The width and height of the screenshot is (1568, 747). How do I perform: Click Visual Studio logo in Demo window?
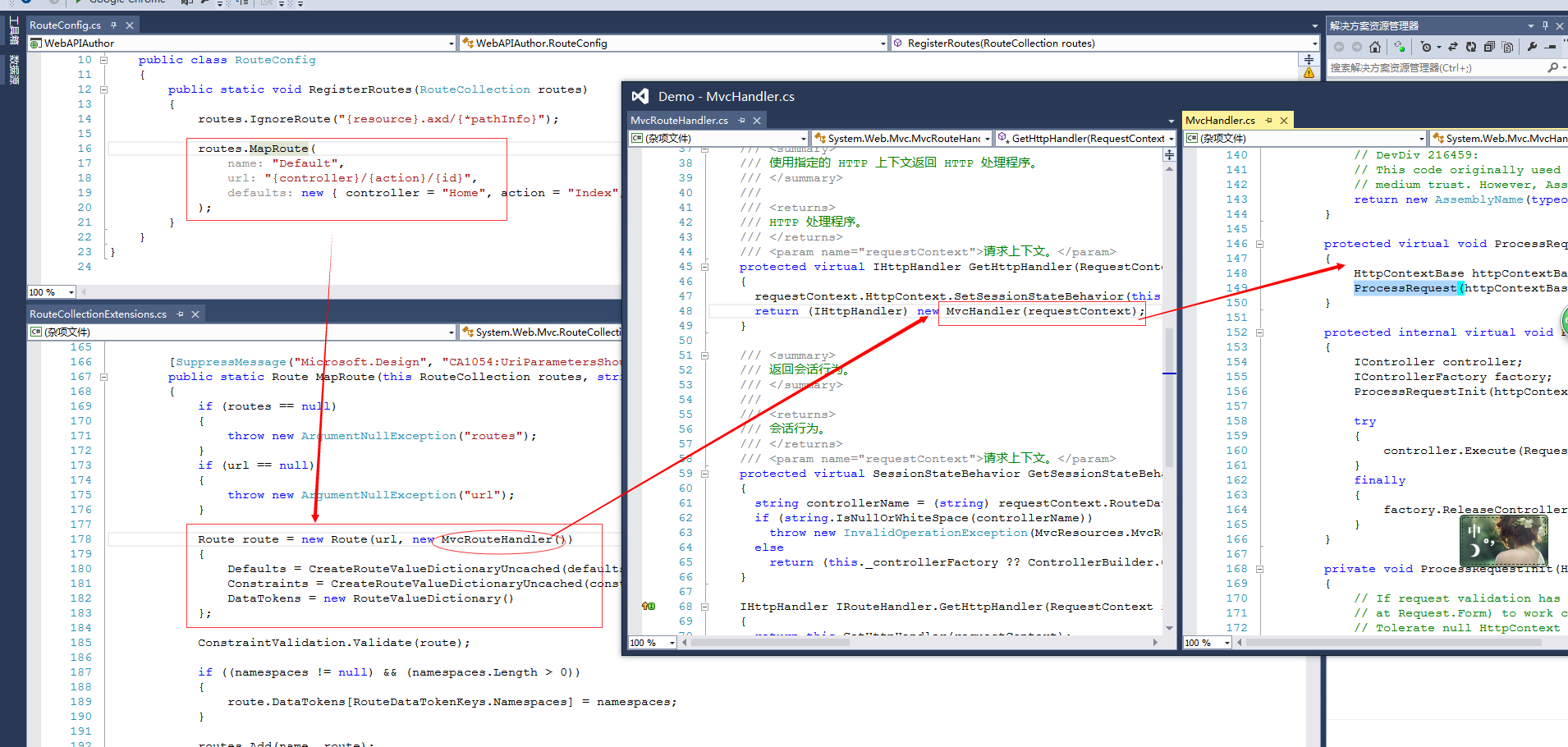point(640,96)
